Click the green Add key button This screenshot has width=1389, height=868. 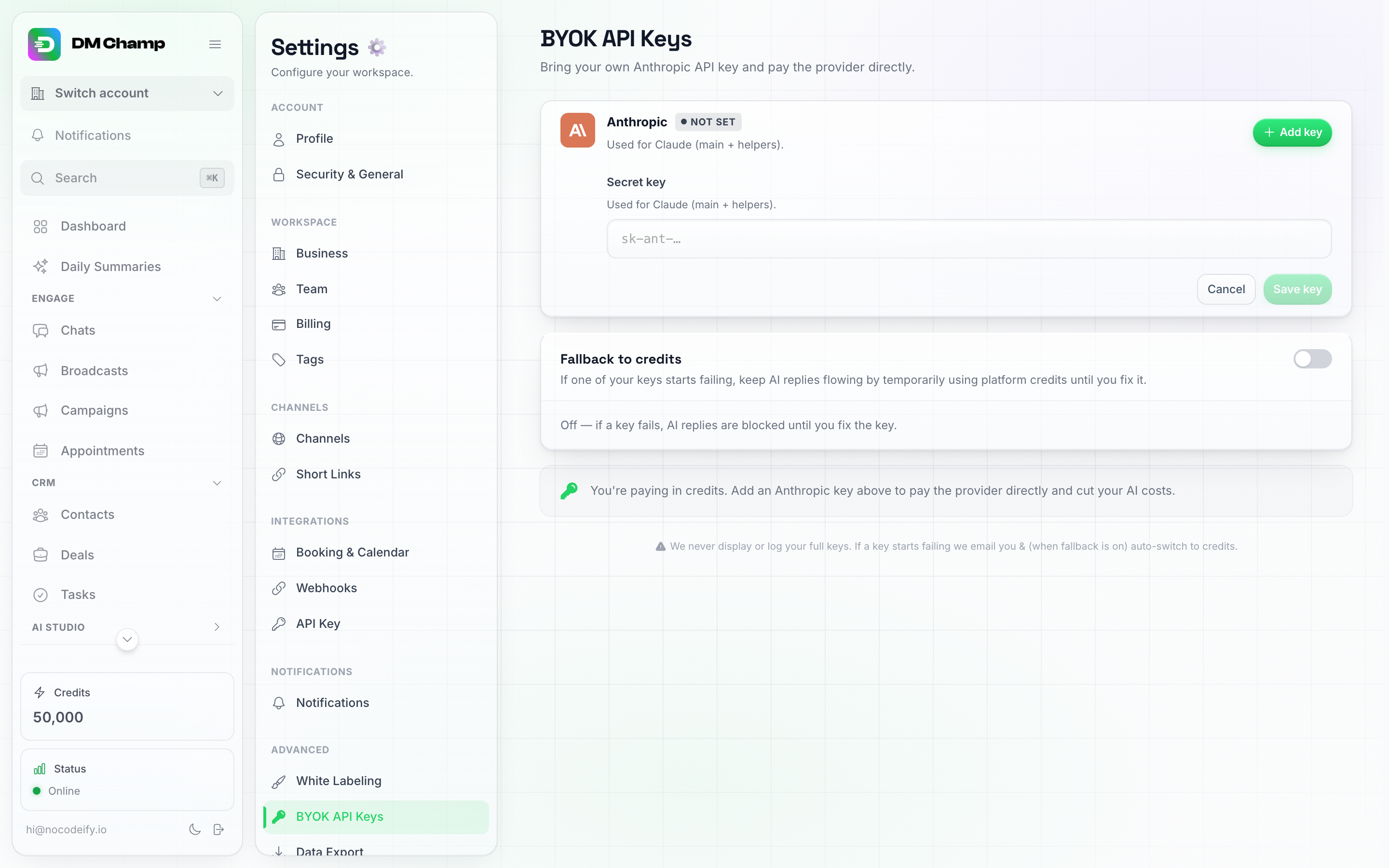[1292, 133]
